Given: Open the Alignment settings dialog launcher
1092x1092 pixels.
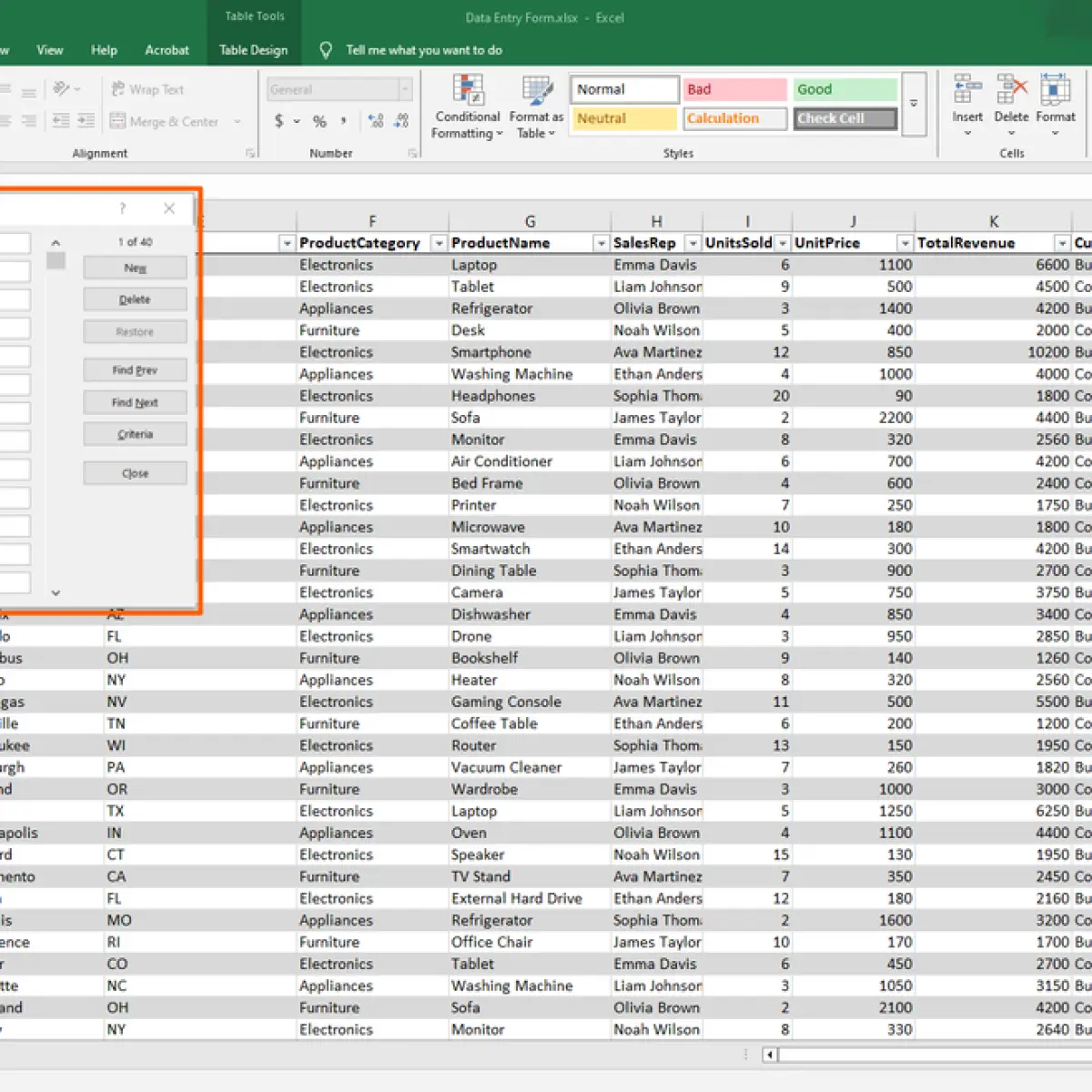Looking at the screenshot, I should pyautogui.click(x=250, y=154).
